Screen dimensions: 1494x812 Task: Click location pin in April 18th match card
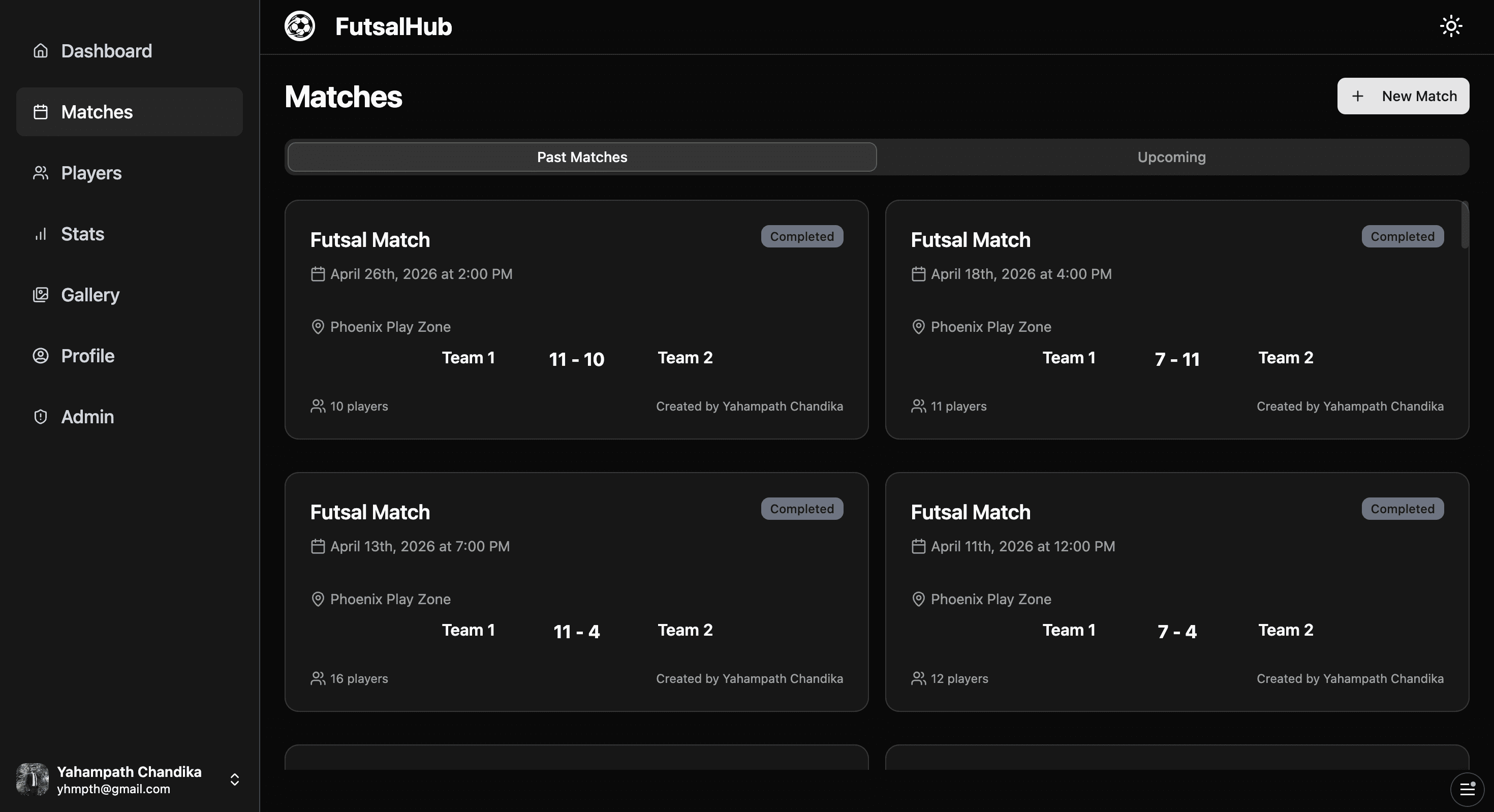click(x=918, y=327)
